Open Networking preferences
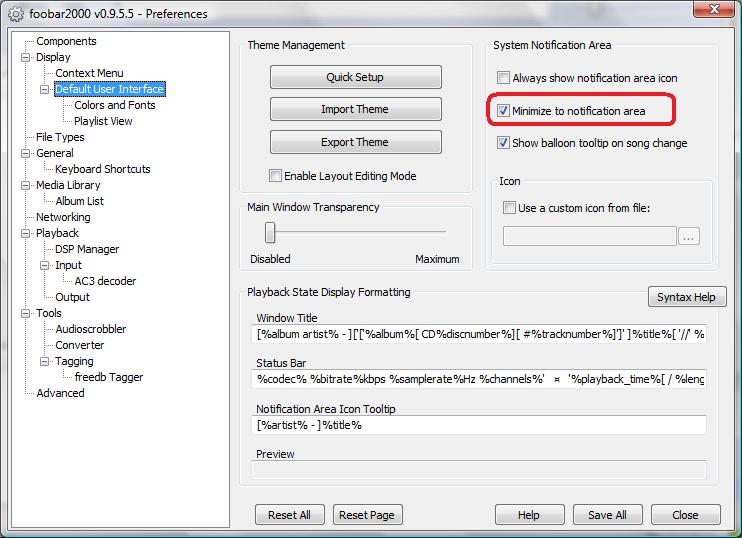742x538 pixels. click(63, 217)
